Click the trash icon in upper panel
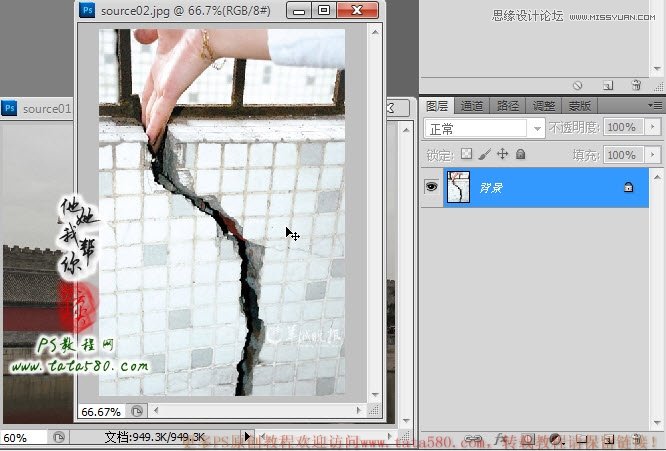This screenshot has height=451, width=666. [x=636, y=85]
